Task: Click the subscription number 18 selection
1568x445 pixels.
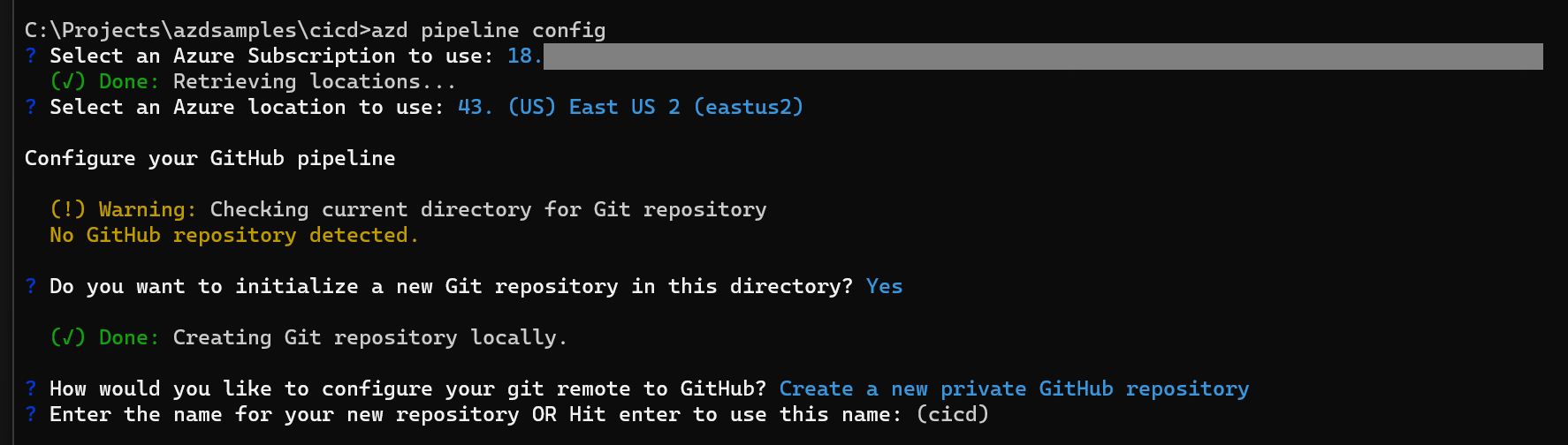Action: coord(525,56)
